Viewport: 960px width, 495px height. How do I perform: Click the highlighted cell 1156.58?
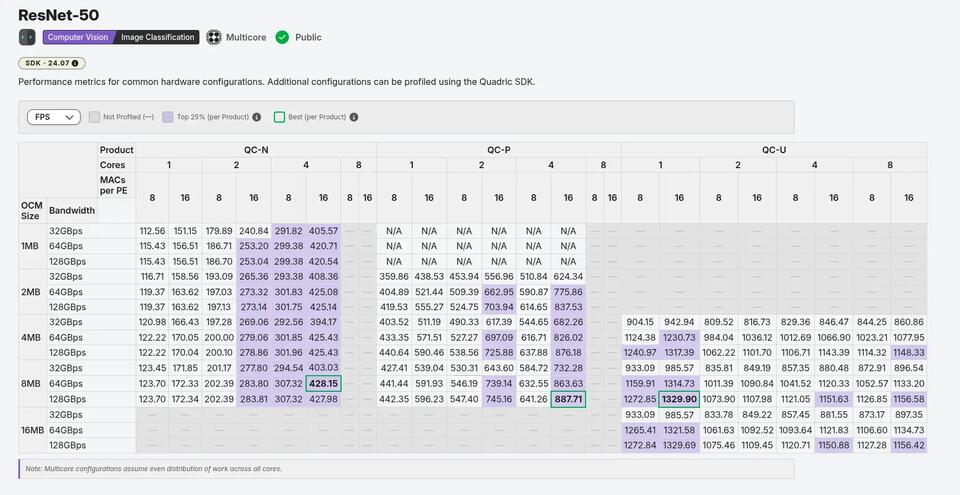(x=909, y=399)
